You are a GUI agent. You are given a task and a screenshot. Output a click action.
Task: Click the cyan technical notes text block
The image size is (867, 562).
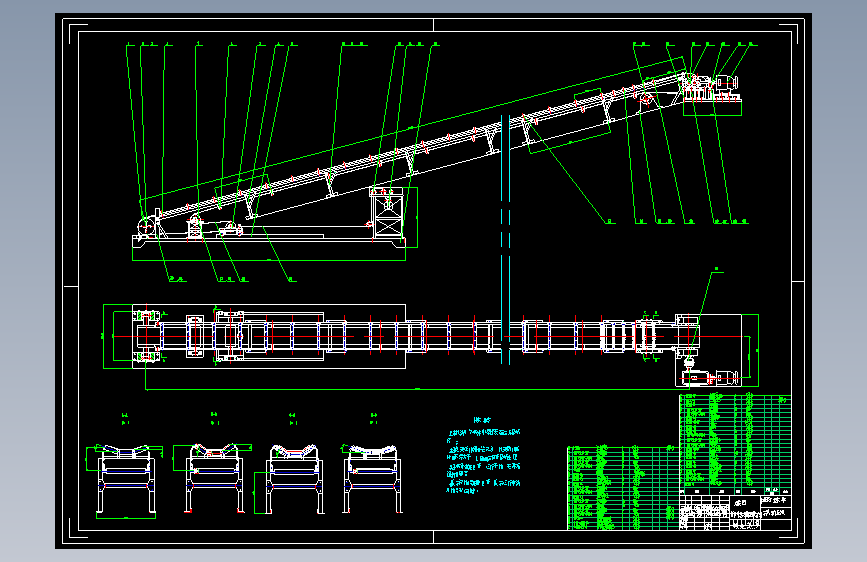pyautogui.click(x=483, y=456)
